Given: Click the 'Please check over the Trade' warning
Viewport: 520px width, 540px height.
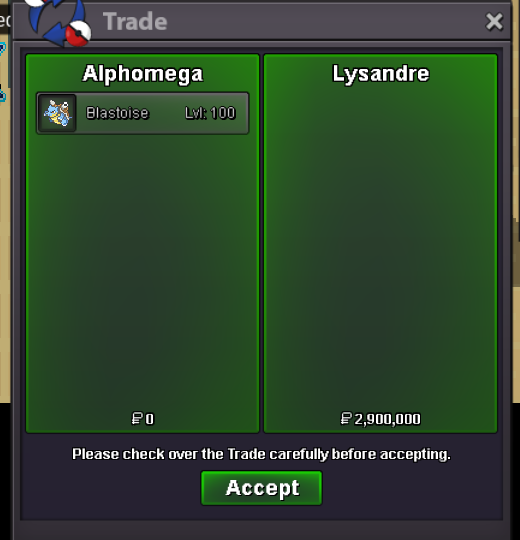Looking at the screenshot, I should pos(261,454).
